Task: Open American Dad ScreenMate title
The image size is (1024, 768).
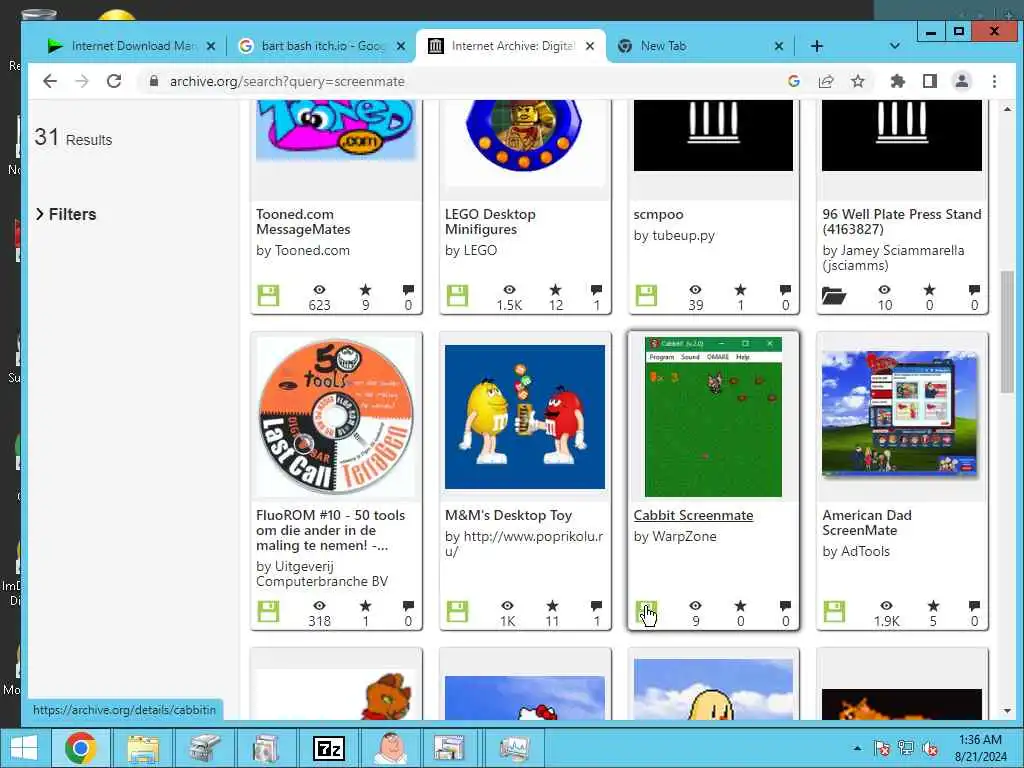Action: [867, 522]
